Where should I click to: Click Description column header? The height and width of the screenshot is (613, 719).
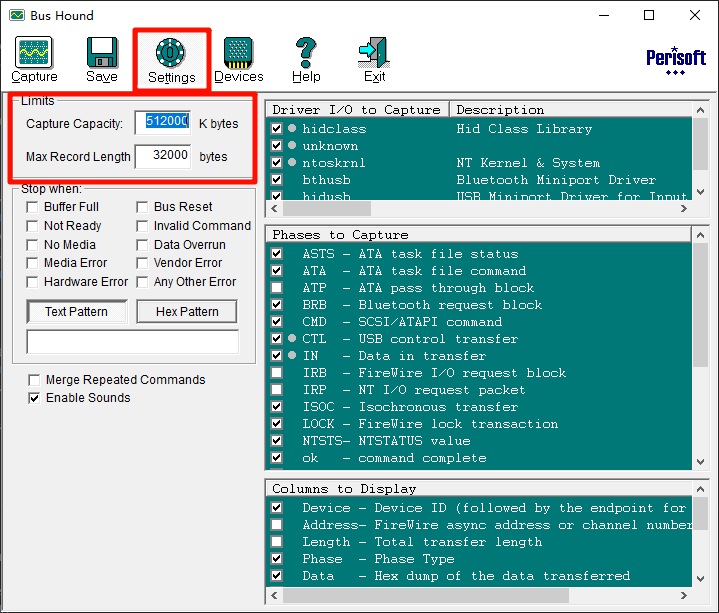571,110
